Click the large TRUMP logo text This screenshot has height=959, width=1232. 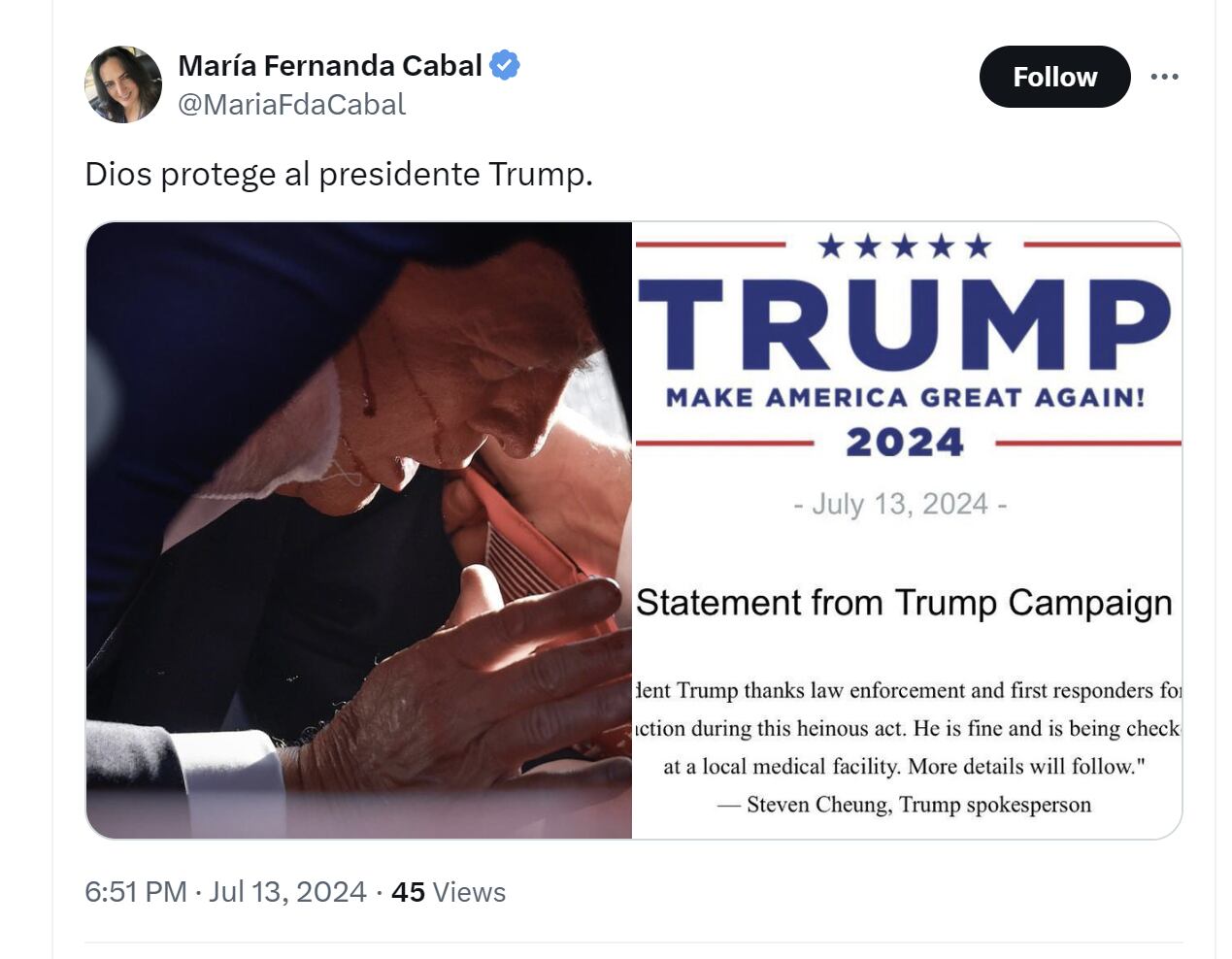[x=904, y=324]
